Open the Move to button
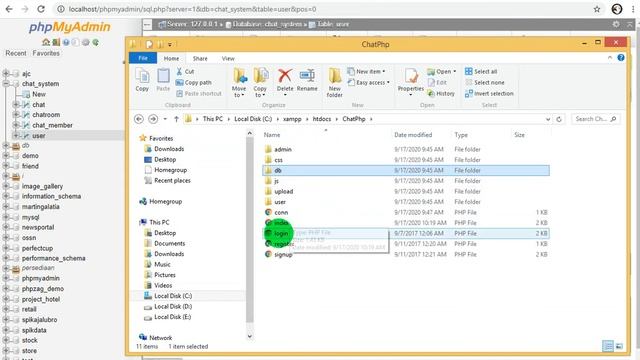 click(239, 82)
